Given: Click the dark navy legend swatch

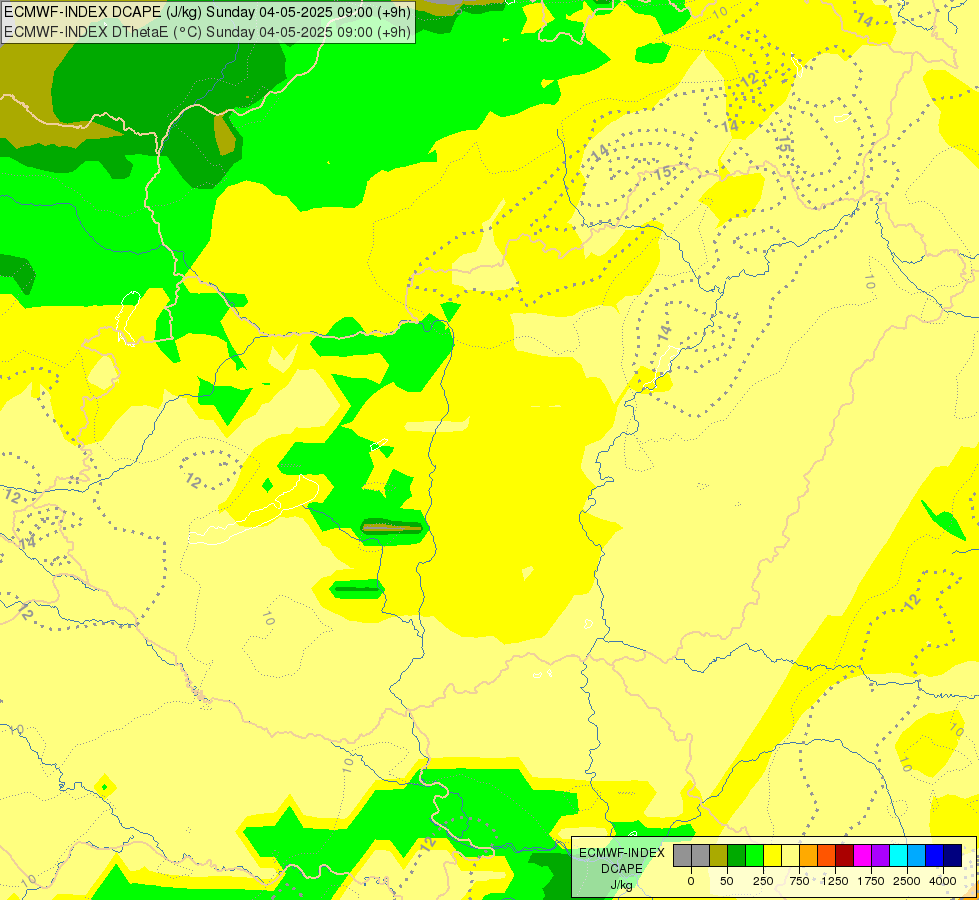Looking at the screenshot, I should [953, 855].
